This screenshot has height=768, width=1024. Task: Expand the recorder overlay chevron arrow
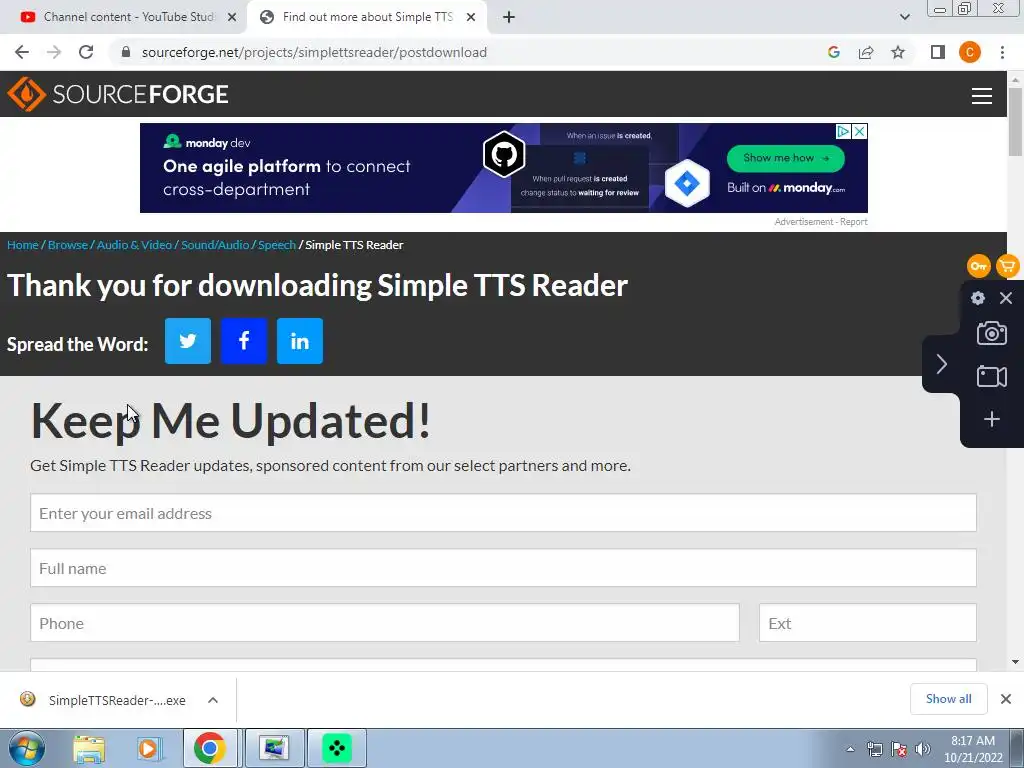941,364
